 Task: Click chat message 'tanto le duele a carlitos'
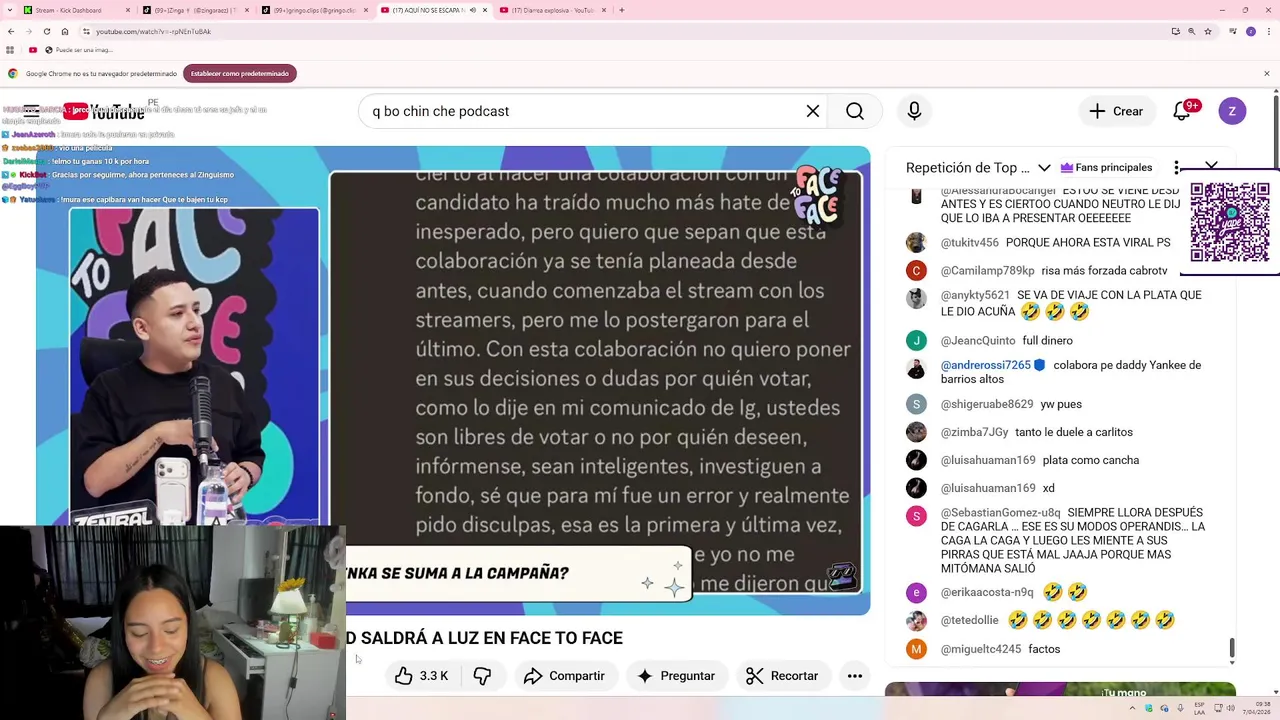point(1074,432)
